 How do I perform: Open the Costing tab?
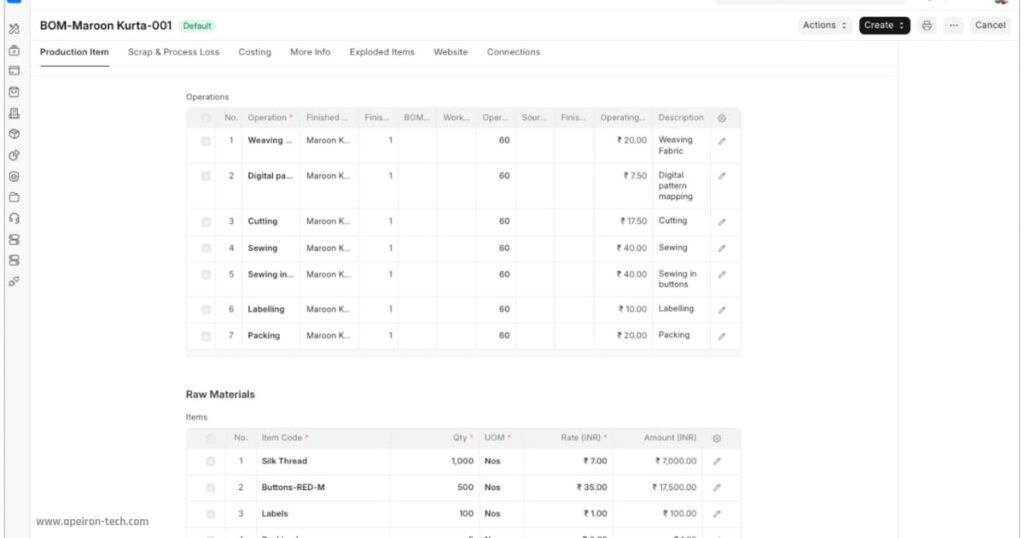pyautogui.click(x=254, y=52)
